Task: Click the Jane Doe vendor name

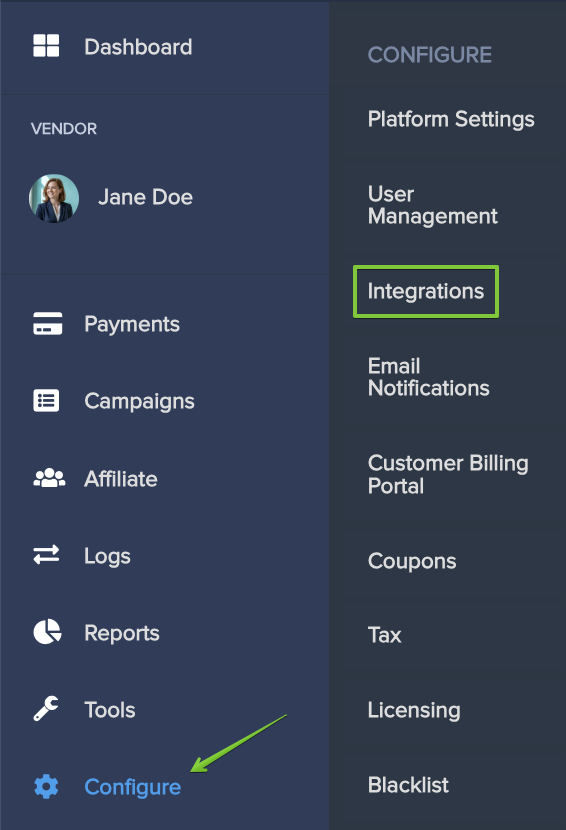Action: (x=145, y=197)
